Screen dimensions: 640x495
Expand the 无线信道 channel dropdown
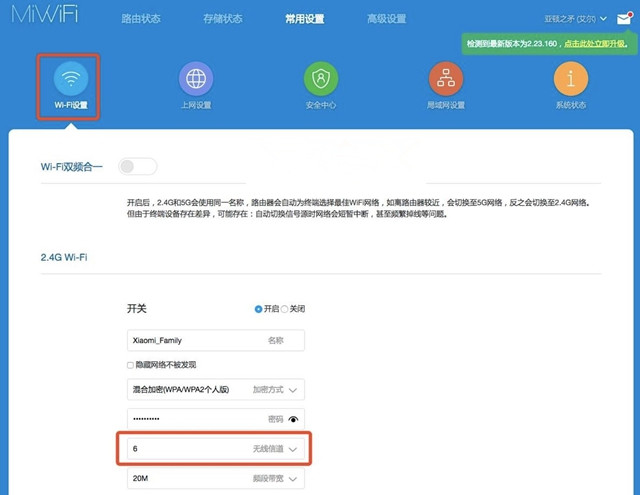(x=293, y=451)
